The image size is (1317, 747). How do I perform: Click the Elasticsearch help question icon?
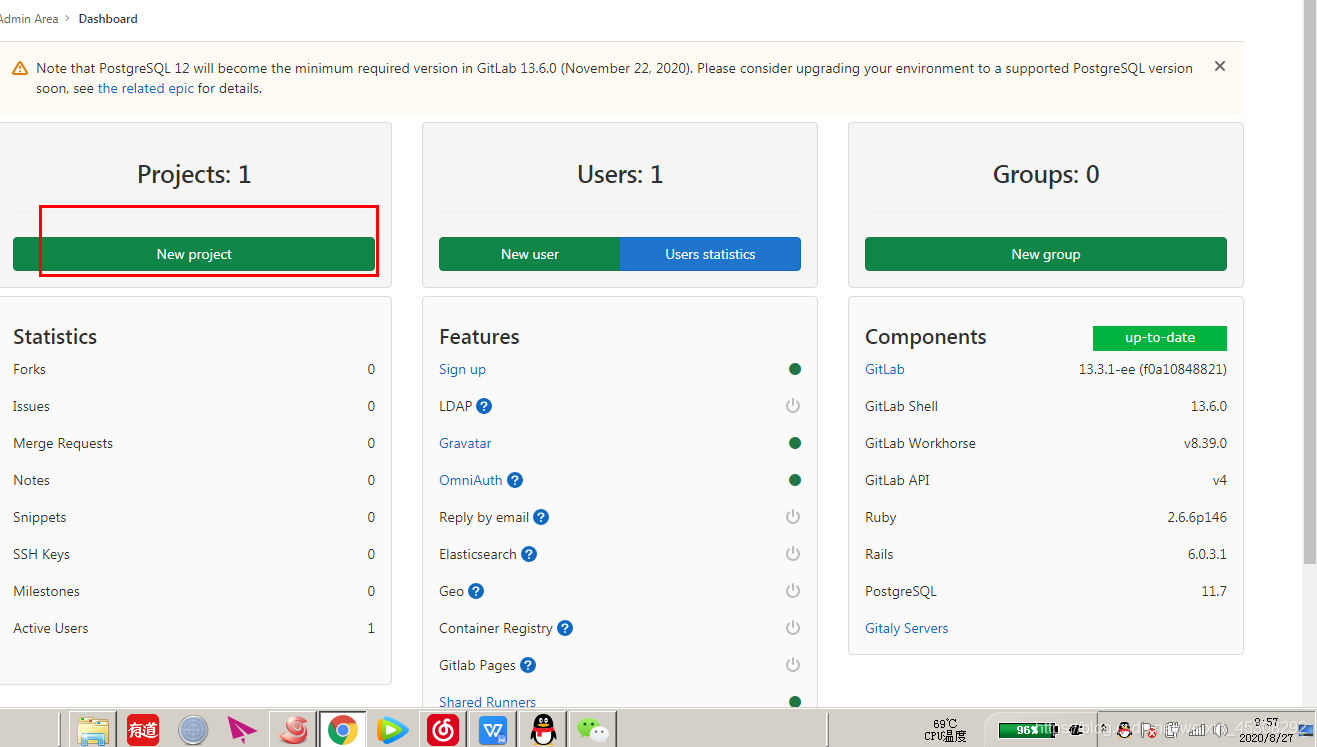(529, 554)
